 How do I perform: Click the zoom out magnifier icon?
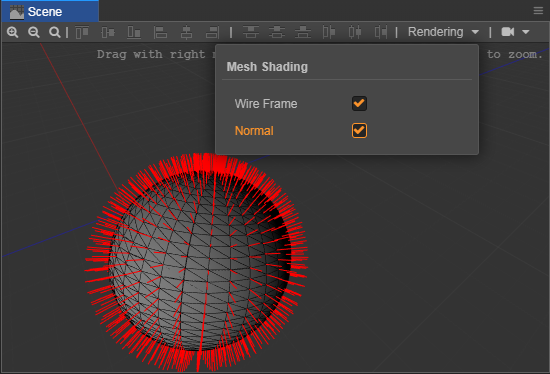coord(34,32)
